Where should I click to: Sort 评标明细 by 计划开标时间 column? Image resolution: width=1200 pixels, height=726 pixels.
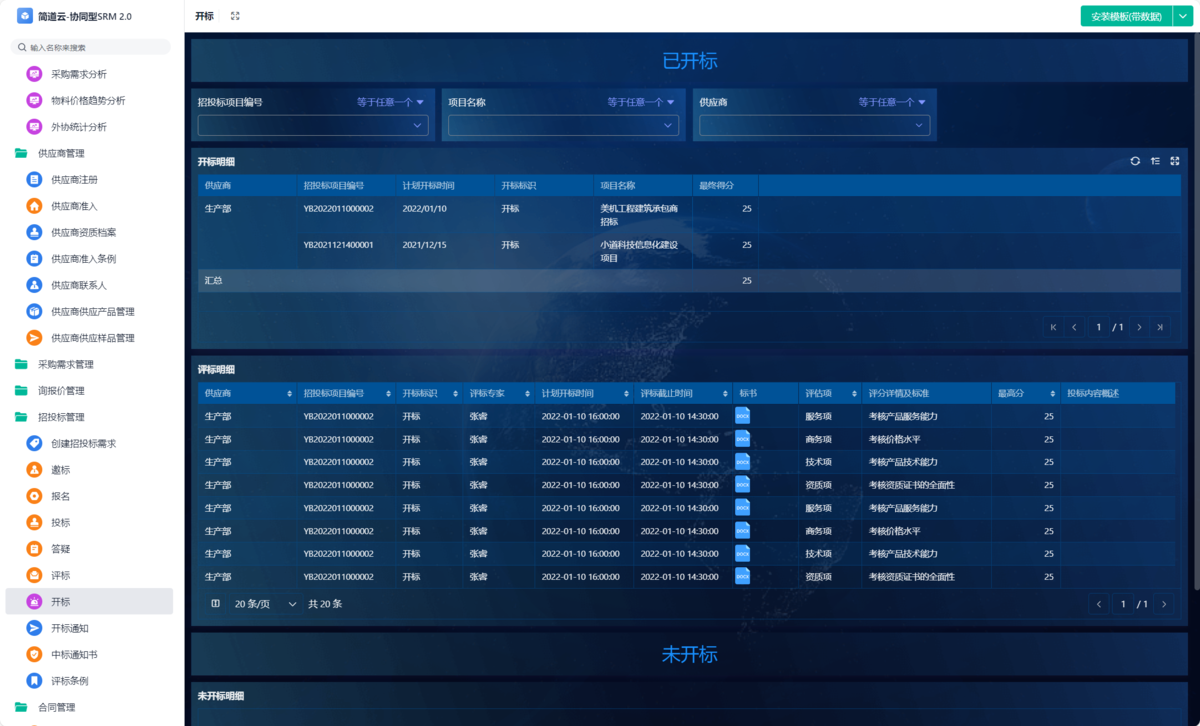coord(626,394)
